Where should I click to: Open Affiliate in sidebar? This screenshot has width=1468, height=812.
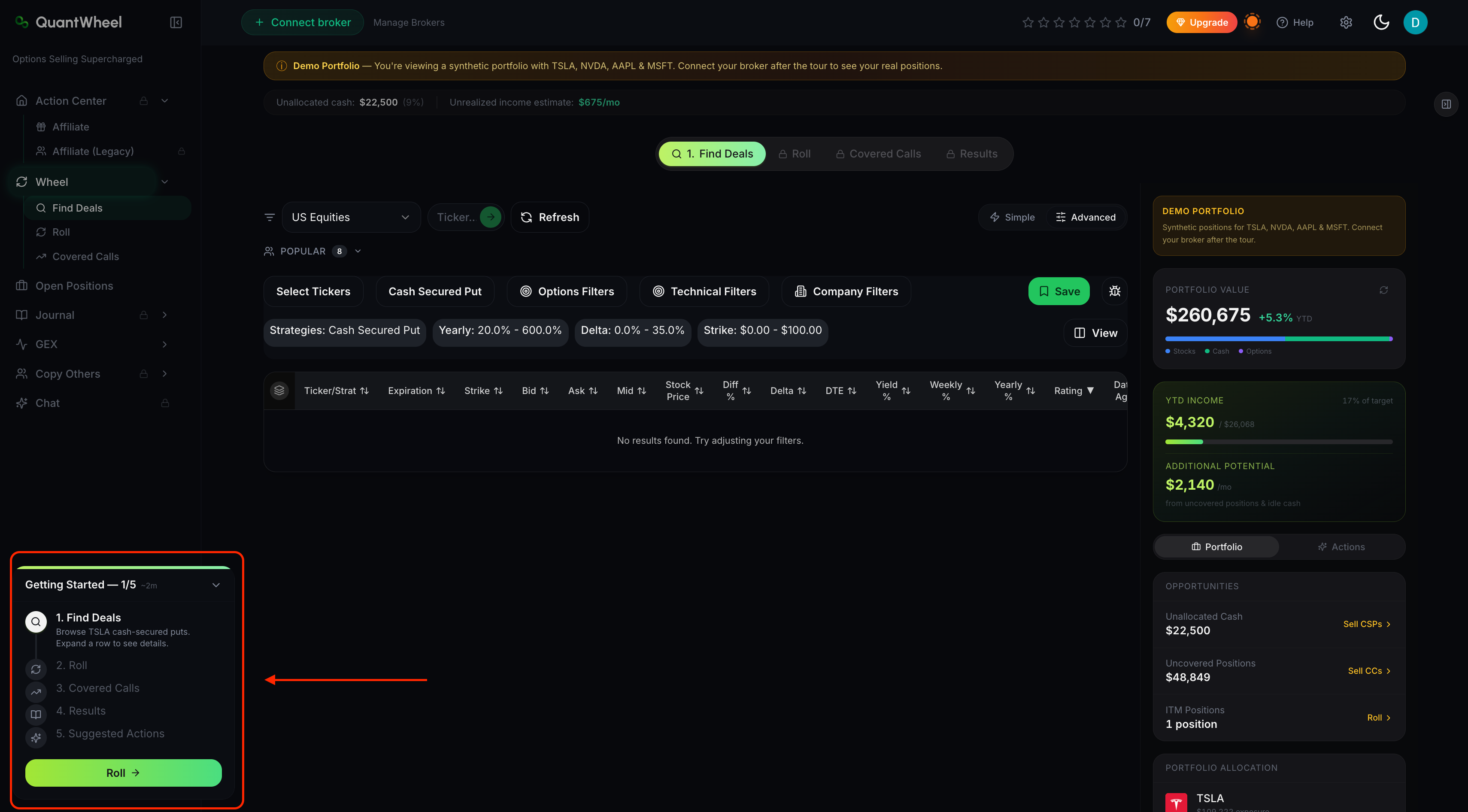coord(71,127)
